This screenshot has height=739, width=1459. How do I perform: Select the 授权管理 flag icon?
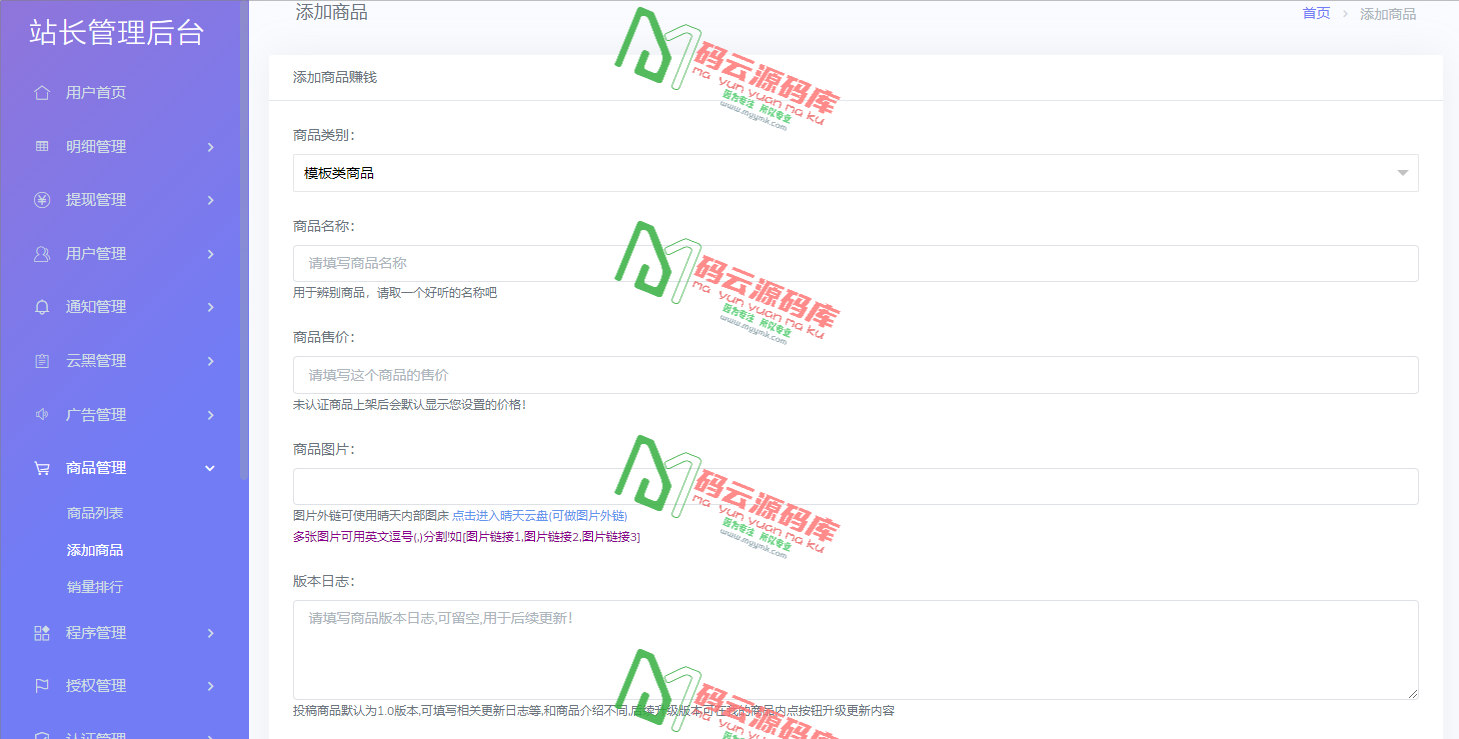[x=41, y=685]
